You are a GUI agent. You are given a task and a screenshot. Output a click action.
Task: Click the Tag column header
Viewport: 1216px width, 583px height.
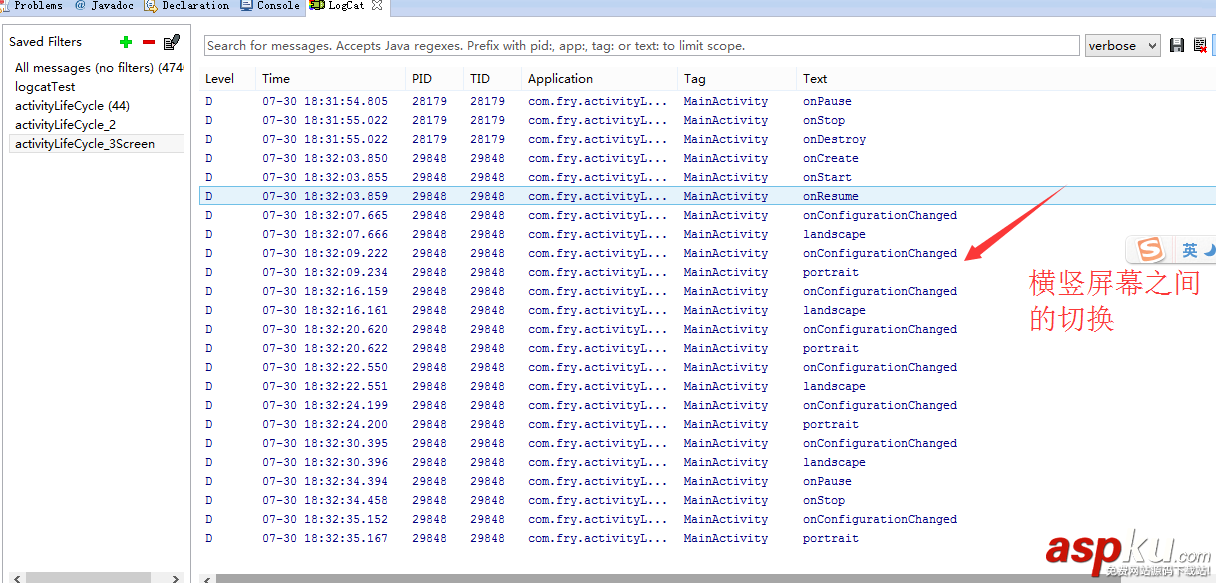click(737, 79)
